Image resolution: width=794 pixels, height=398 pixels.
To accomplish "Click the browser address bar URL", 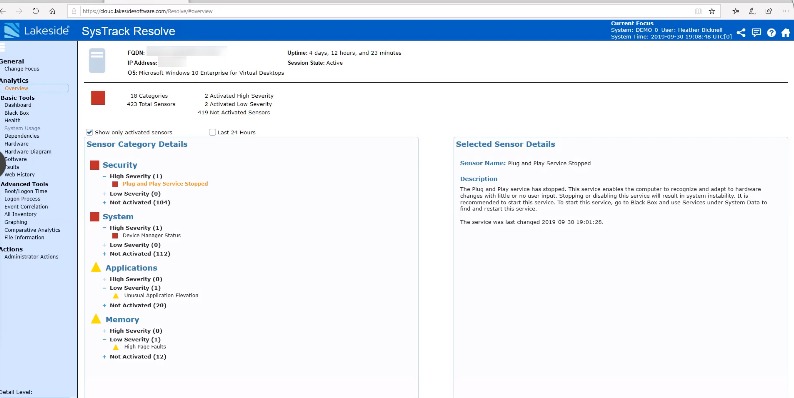I will (147, 11).
